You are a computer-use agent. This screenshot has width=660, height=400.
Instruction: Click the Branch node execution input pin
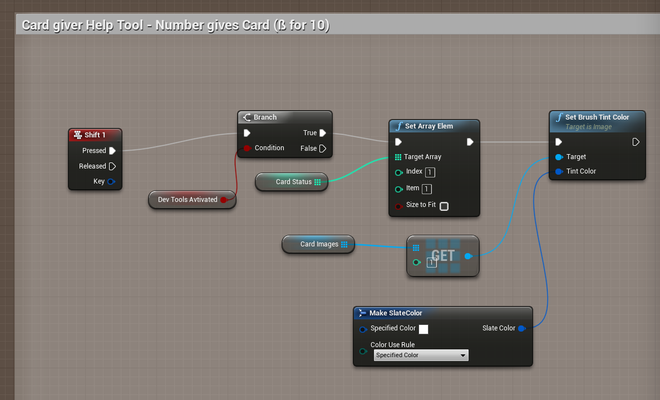pyautogui.click(x=247, y=133)
